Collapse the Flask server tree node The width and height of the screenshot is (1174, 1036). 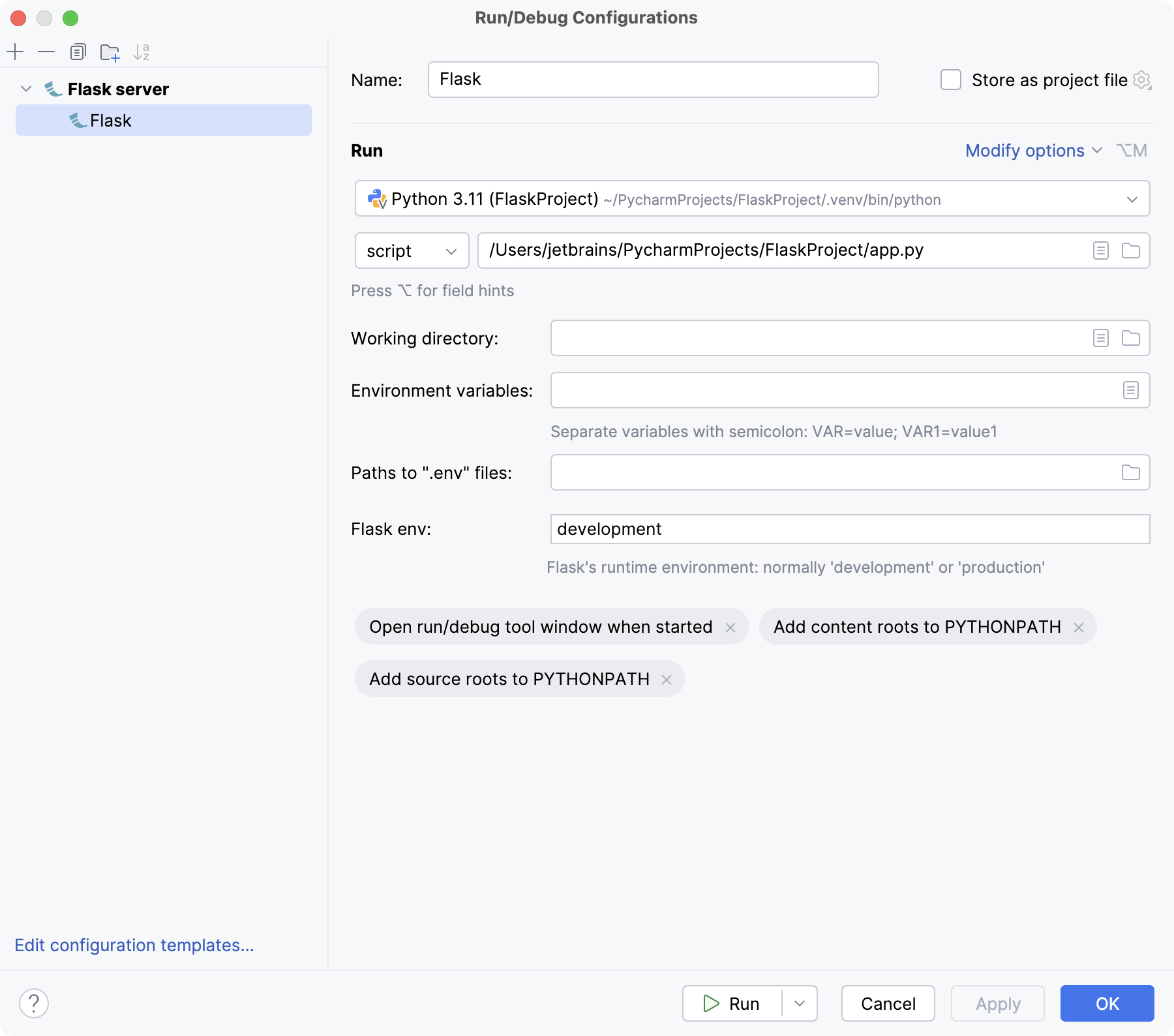pyautogui.click(x=26, y=89)
